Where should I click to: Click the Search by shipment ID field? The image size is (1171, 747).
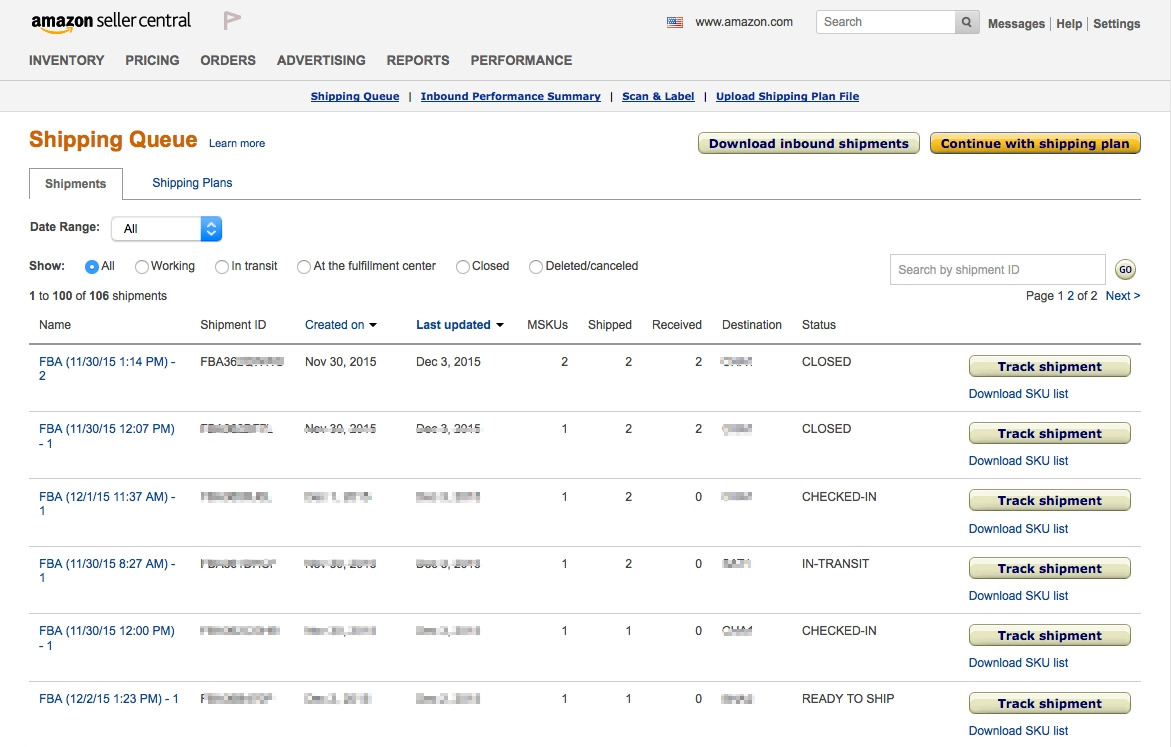coord(997,269)
